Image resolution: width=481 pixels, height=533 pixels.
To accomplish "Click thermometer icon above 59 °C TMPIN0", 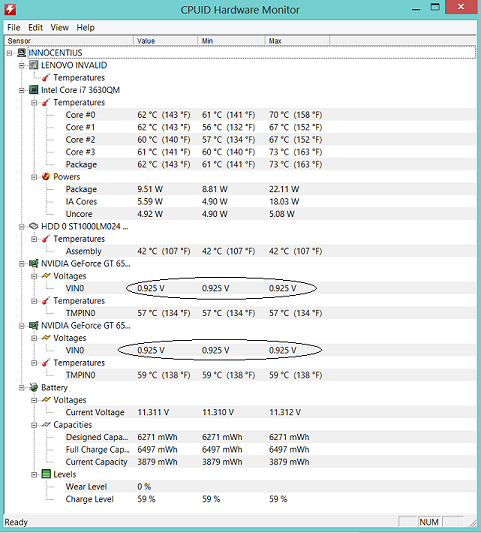I will coord(46,363).
